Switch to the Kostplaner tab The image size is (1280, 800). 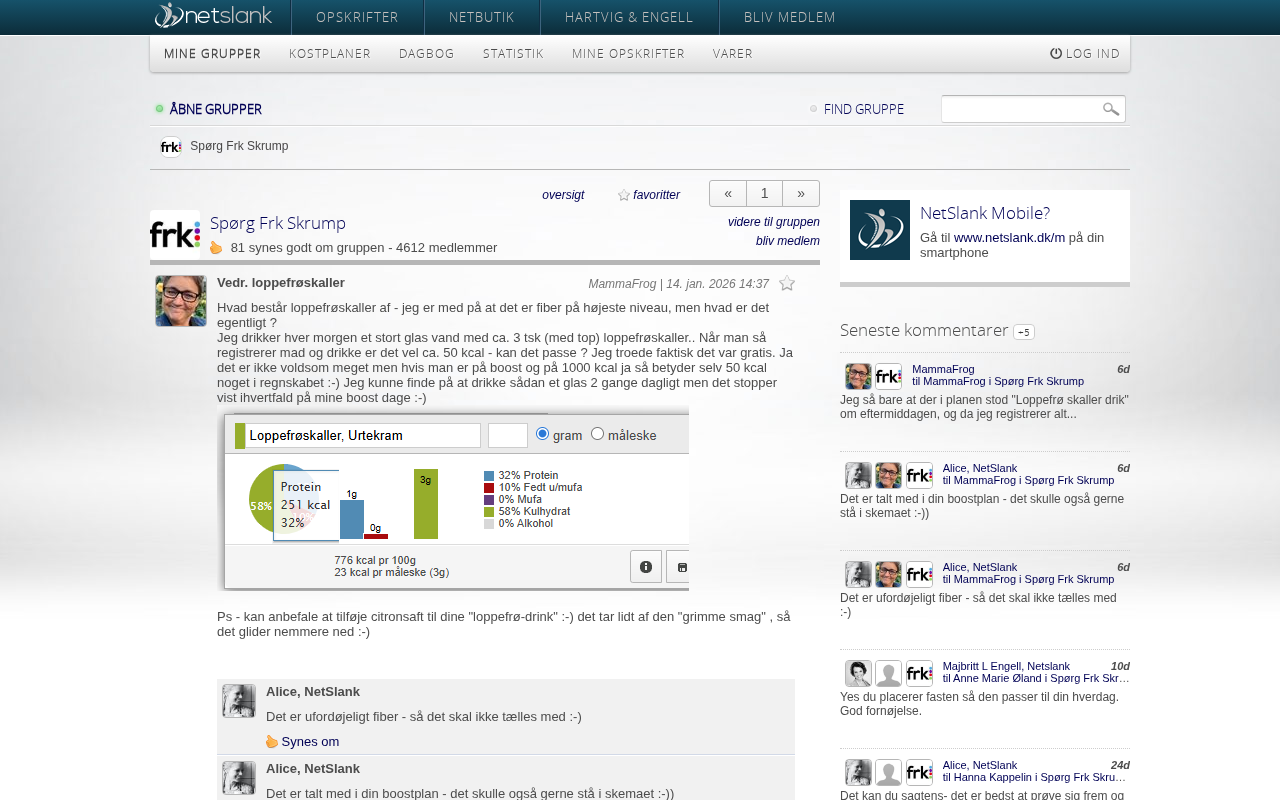[330, 54]
